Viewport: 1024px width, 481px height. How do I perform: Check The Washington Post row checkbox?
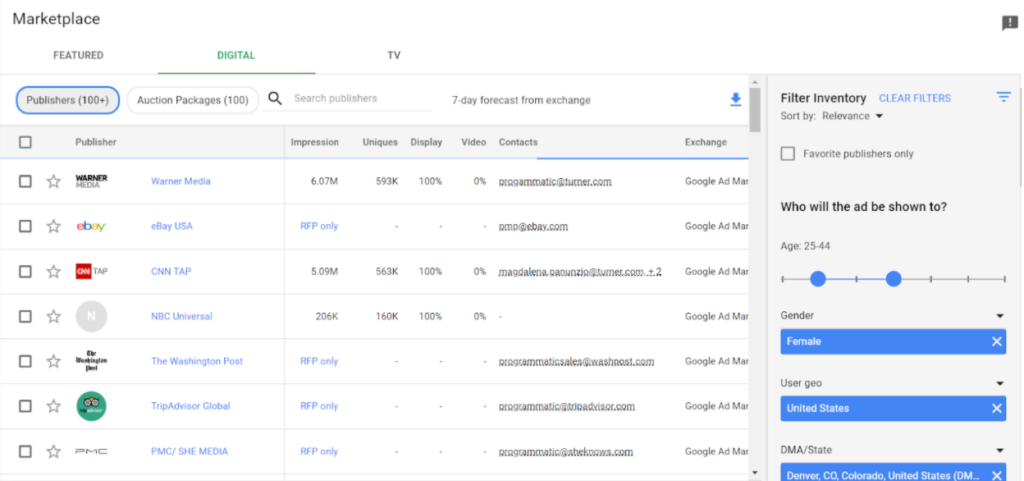[x=25, y=362]
